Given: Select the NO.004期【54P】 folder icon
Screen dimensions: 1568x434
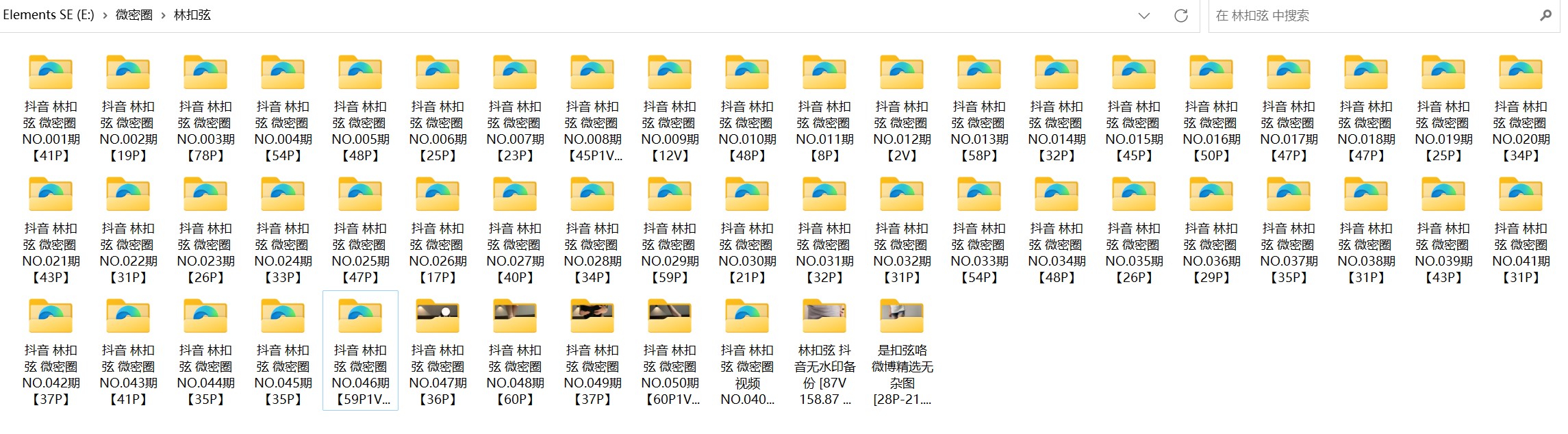Looking at the screenshot, I should (x=283, y=73).
